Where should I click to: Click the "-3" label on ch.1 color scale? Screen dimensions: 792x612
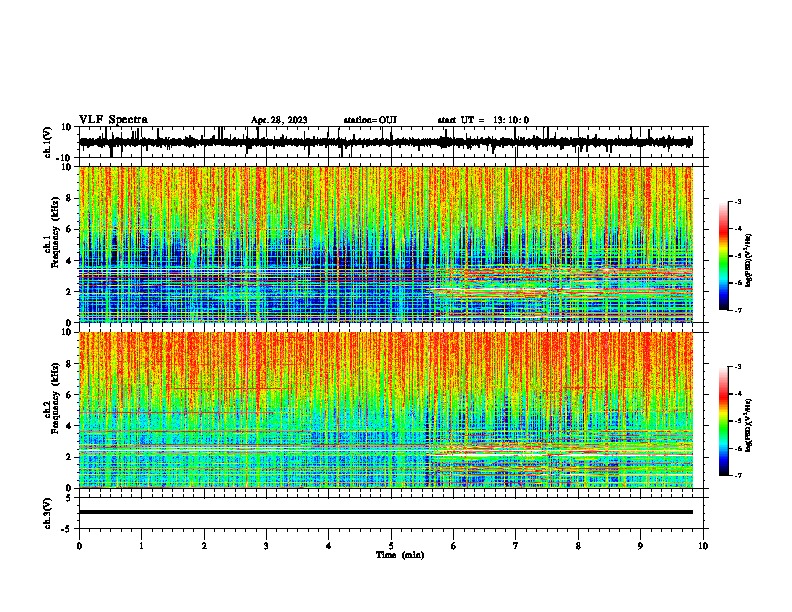[738, 201]
